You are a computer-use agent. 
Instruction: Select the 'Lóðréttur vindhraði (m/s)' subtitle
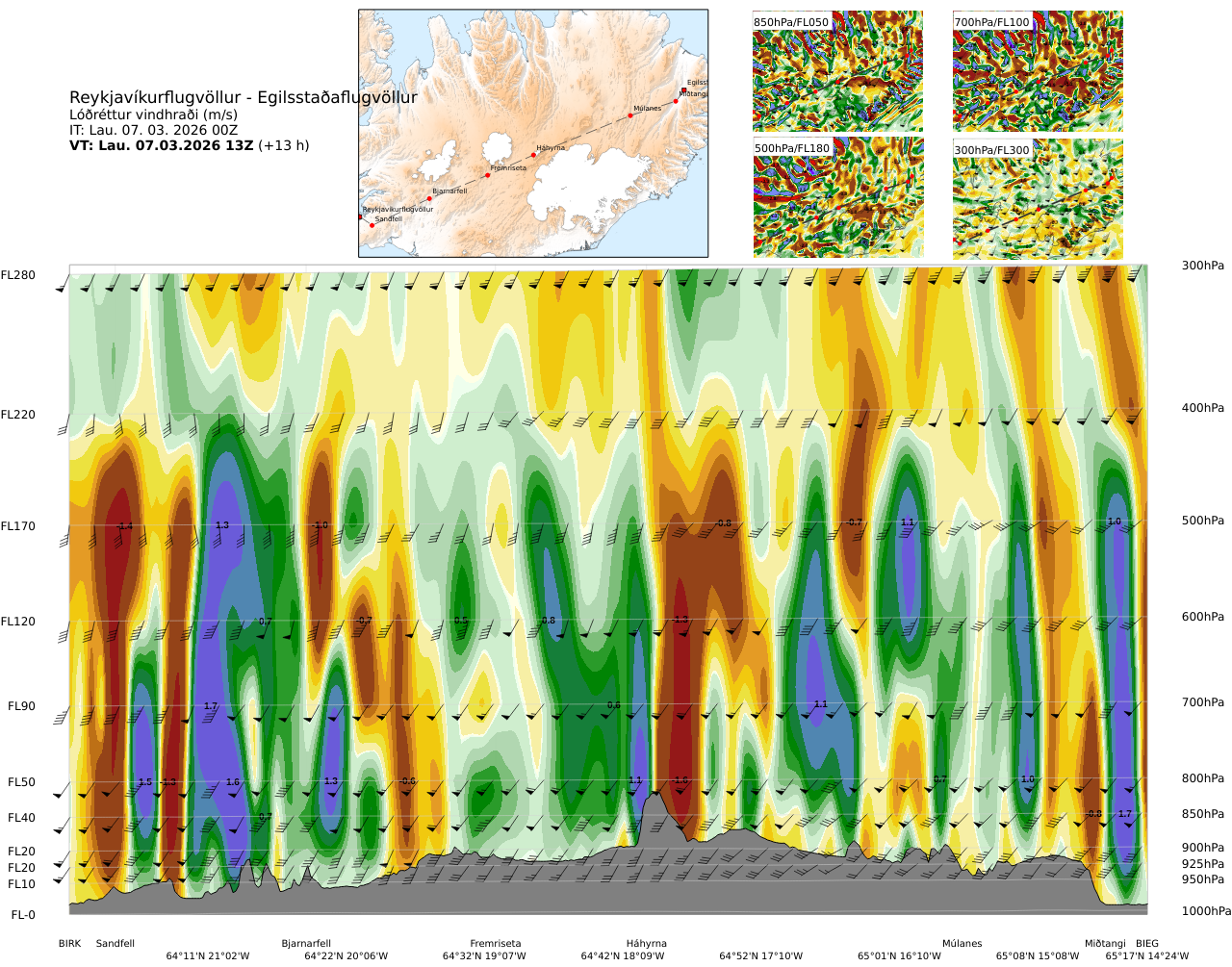[154, 115]
